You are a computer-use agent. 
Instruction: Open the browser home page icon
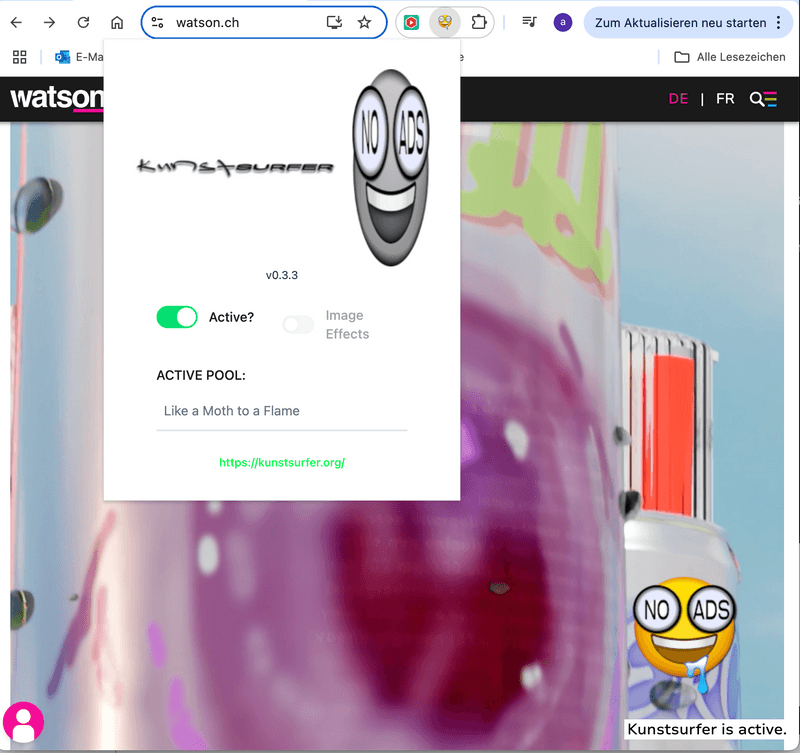(x=117, y=22)
